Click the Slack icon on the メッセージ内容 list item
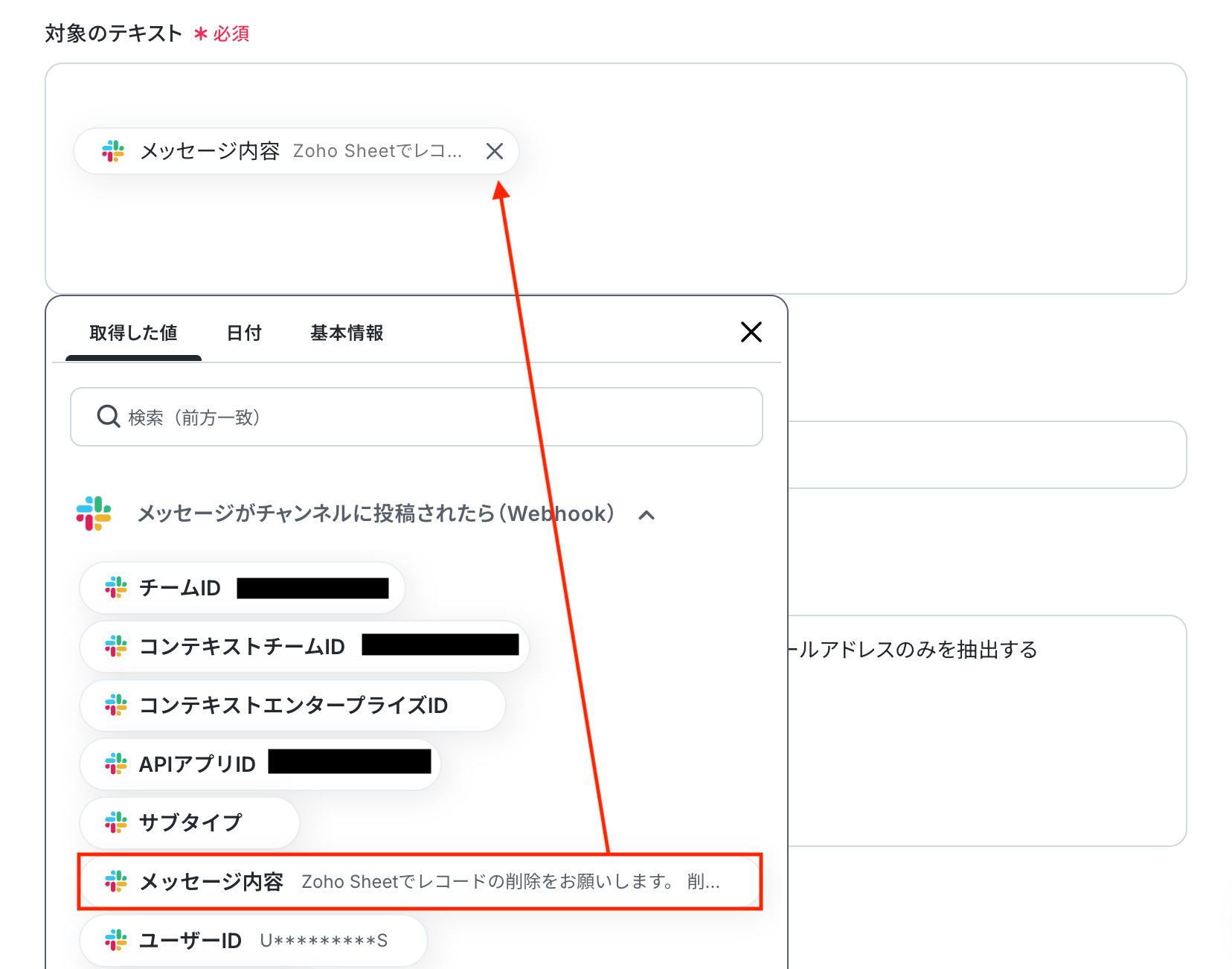This screenshot has height=969, width=1232. pos(116,881)
